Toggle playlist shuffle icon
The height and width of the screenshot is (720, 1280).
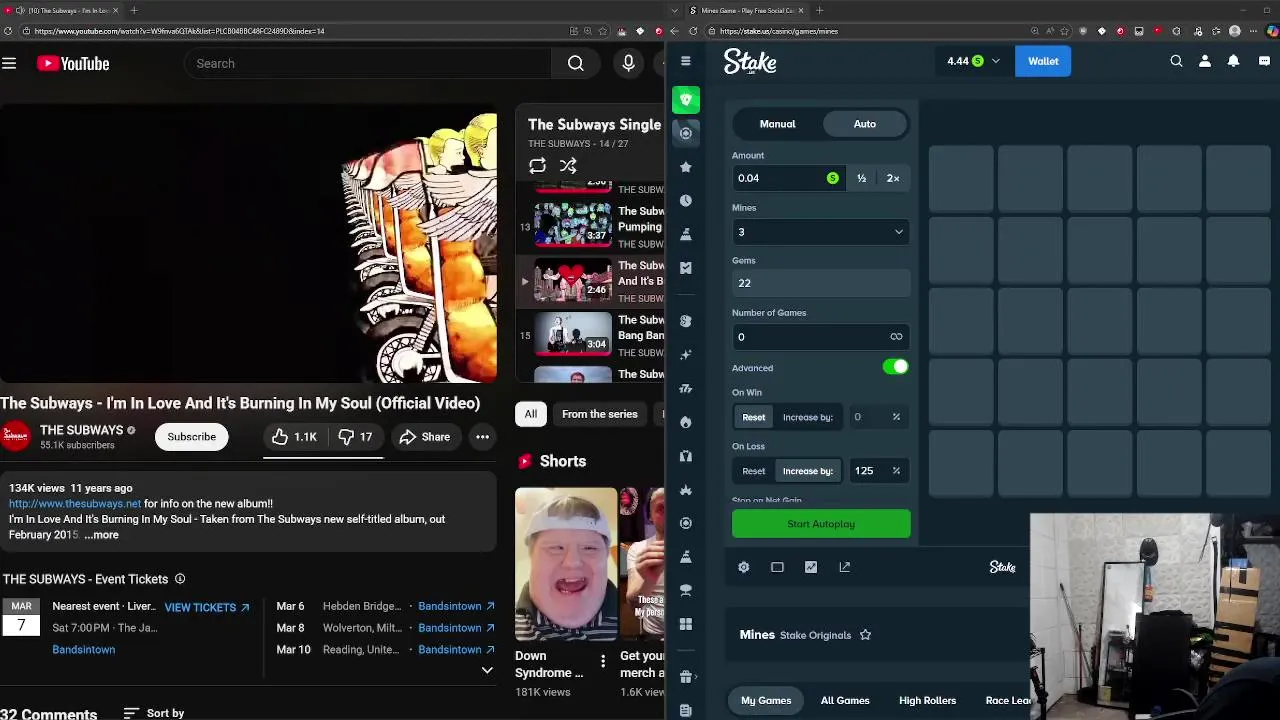click(568, 166)
